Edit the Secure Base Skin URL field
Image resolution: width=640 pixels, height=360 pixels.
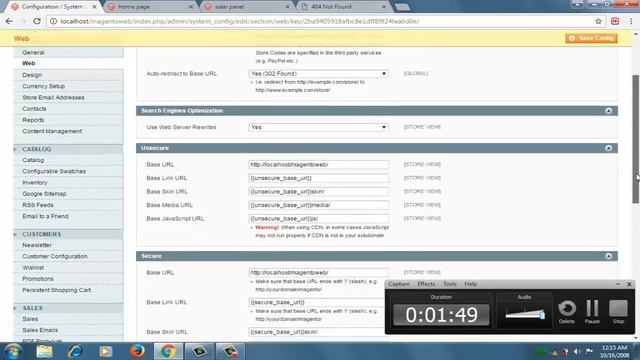316,332
